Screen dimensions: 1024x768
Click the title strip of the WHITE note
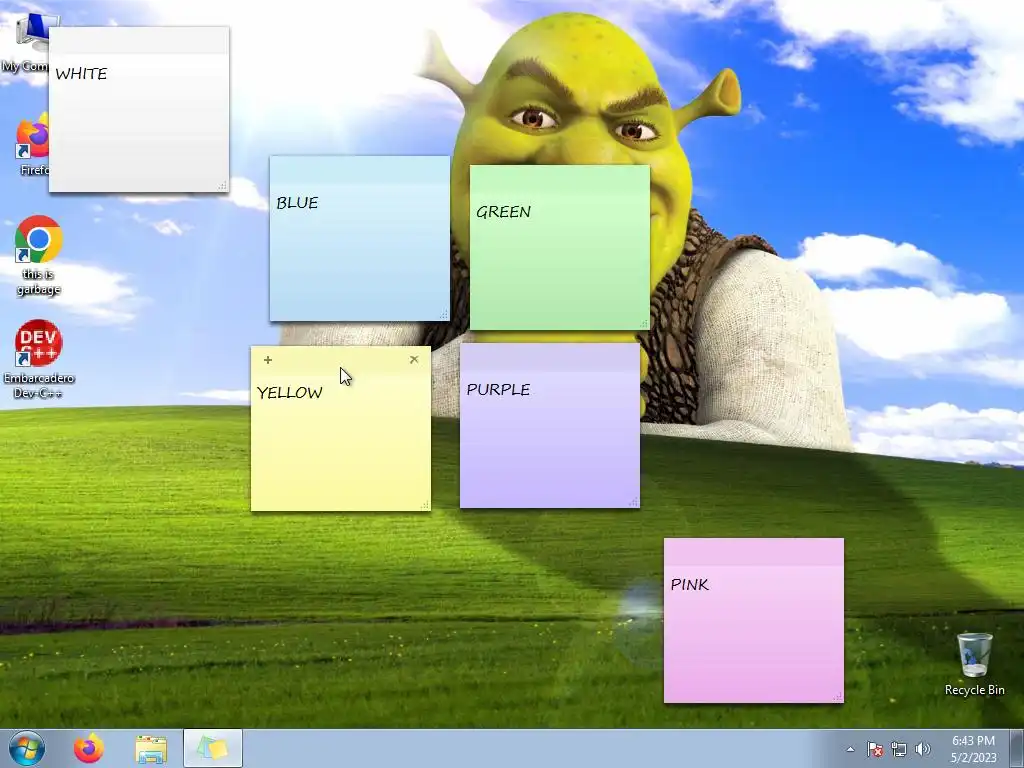pyautogui.click(x=139, y=40)
